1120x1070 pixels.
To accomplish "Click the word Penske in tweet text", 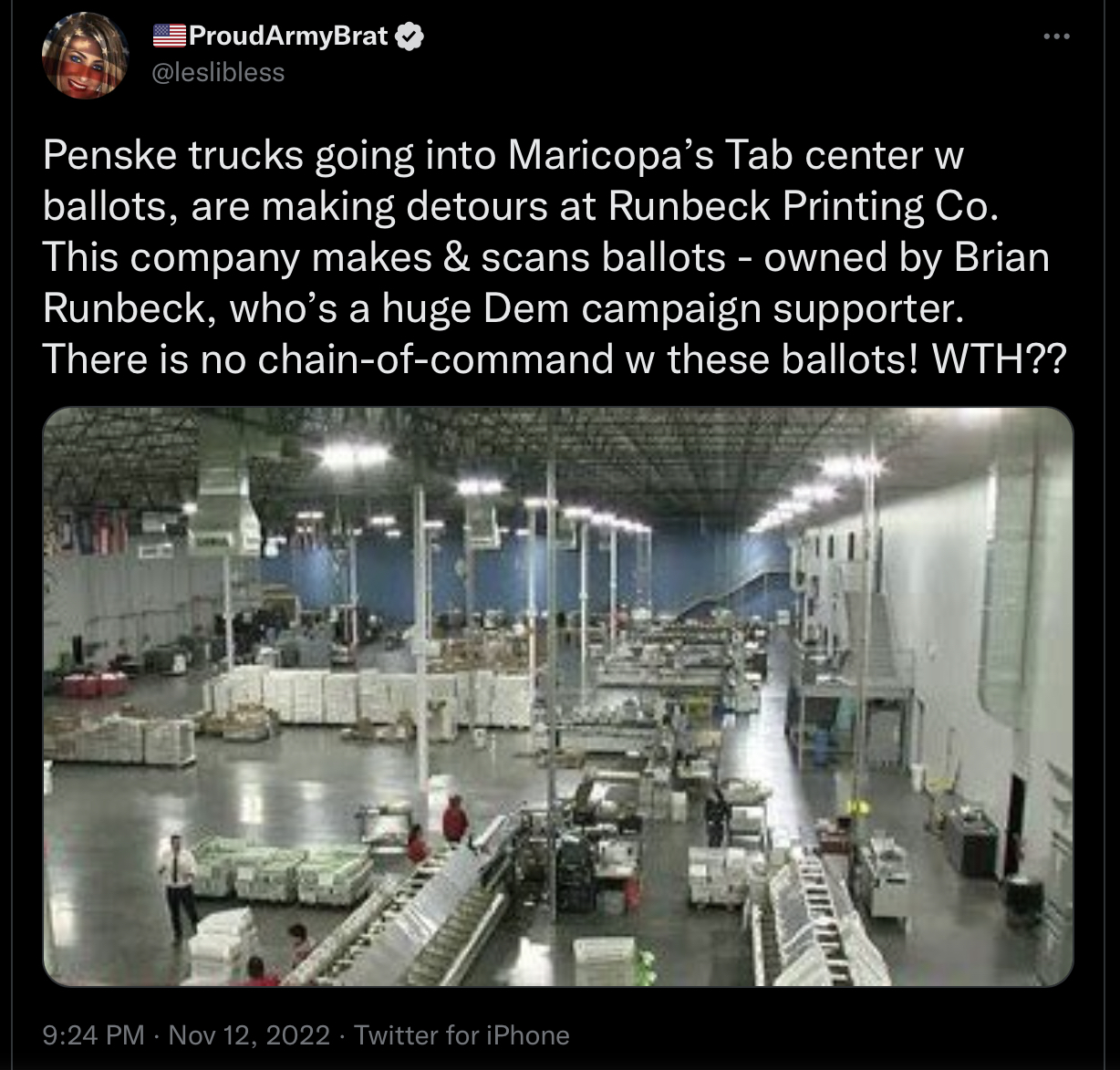I will coord(109,155).
